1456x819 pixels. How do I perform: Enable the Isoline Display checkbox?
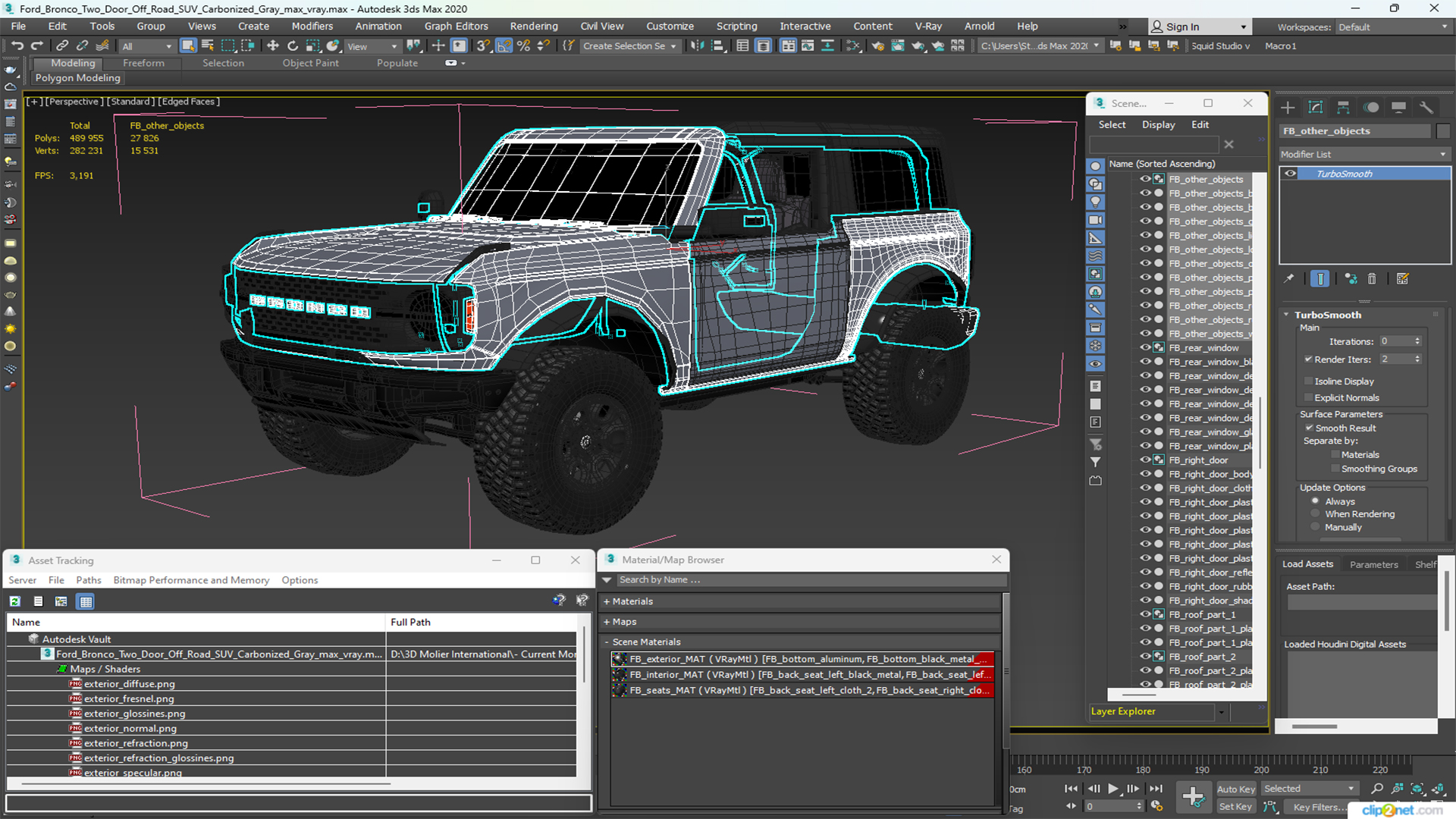[1308, 381]
